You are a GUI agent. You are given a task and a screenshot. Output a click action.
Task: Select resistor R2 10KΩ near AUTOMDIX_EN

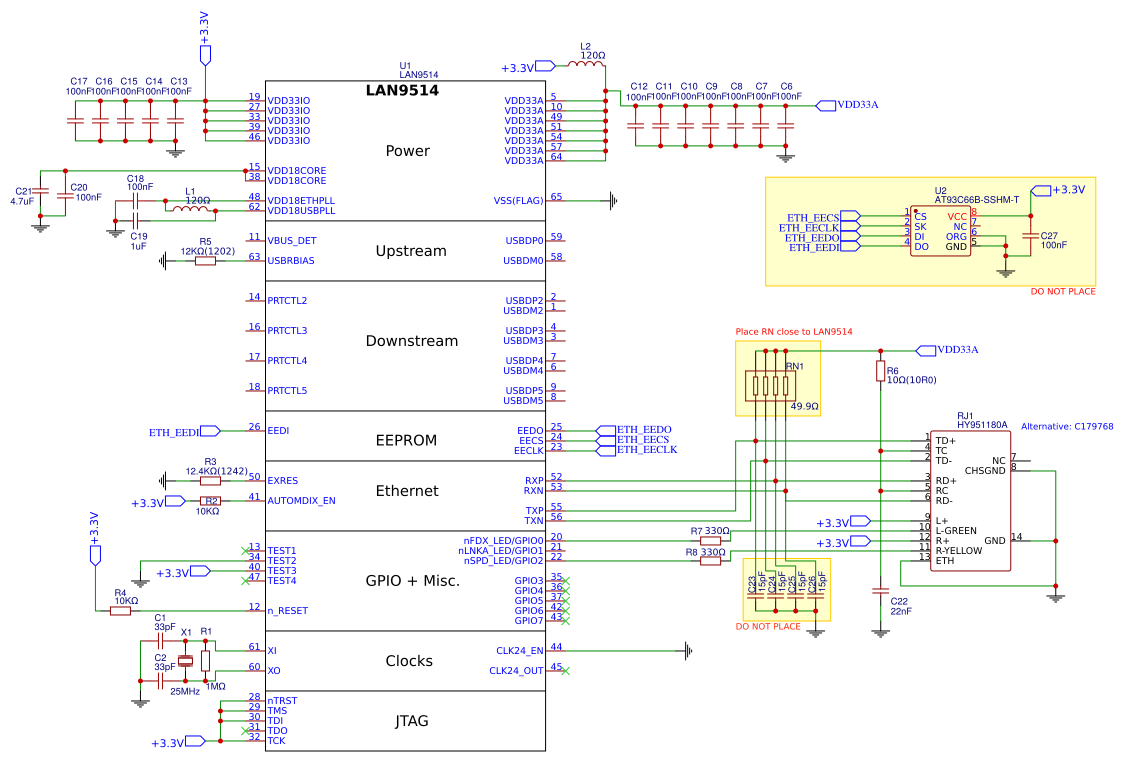[210, 501]
